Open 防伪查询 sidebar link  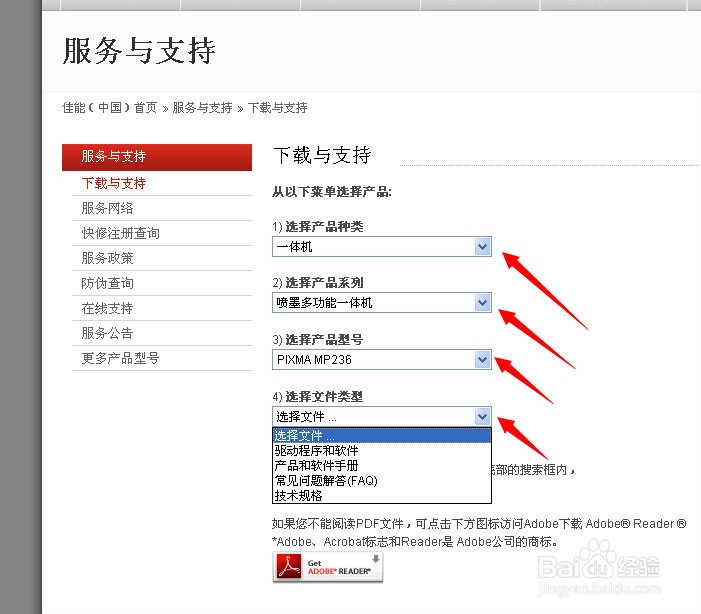[x=107, y=283]
